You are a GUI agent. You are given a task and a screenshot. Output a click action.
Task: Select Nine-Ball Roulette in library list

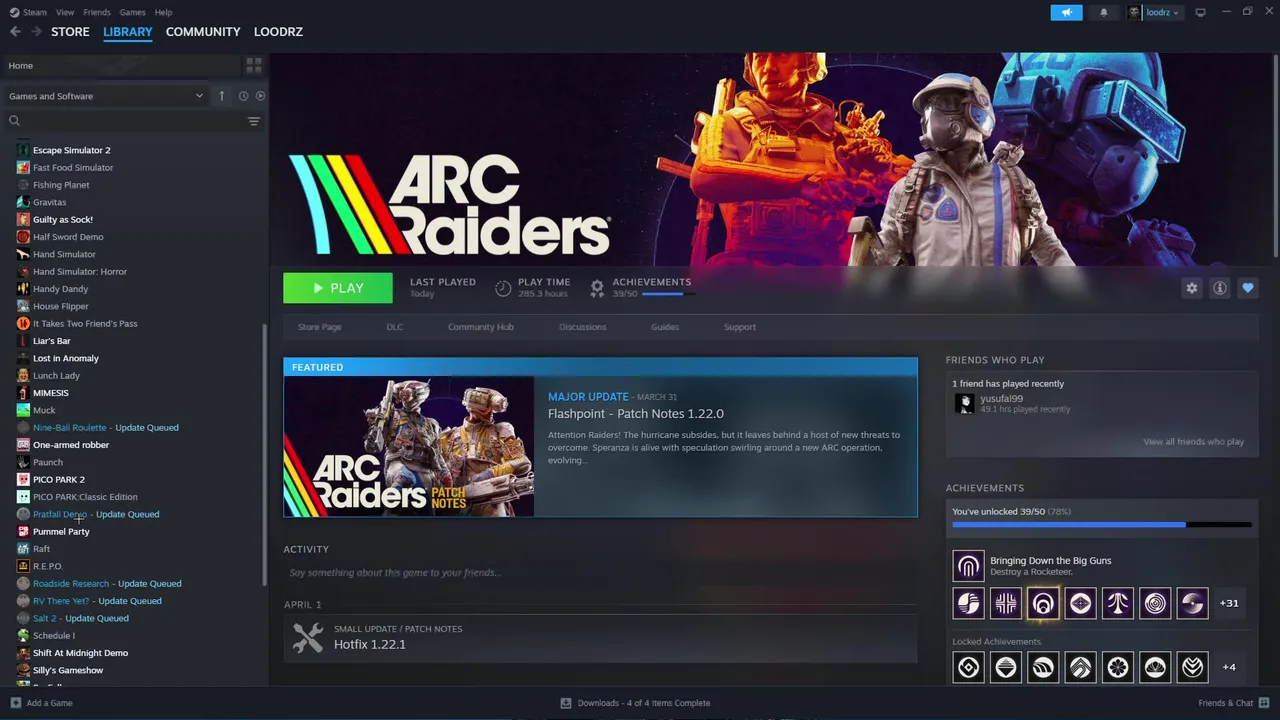[106, 427]
